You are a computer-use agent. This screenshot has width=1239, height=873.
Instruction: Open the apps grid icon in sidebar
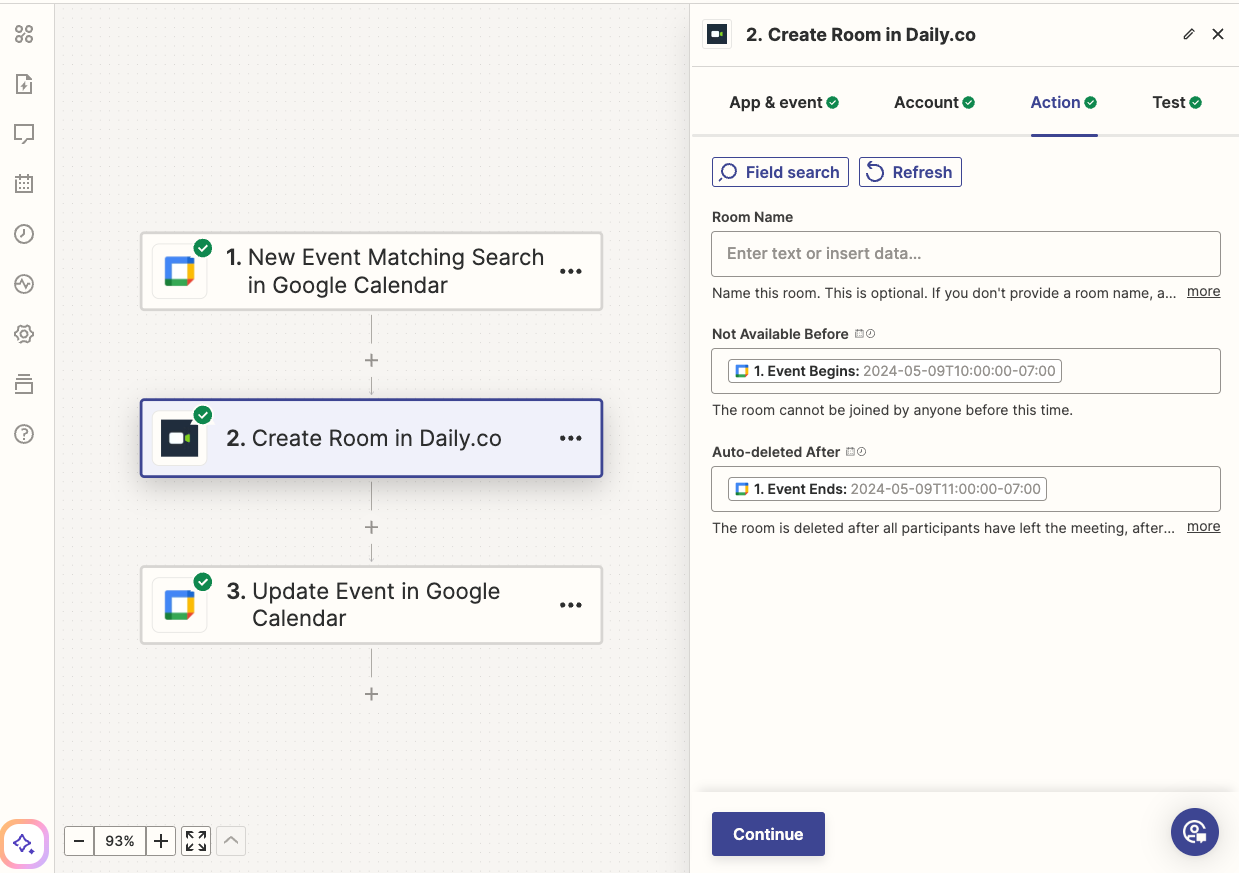(x=24, y=34)
